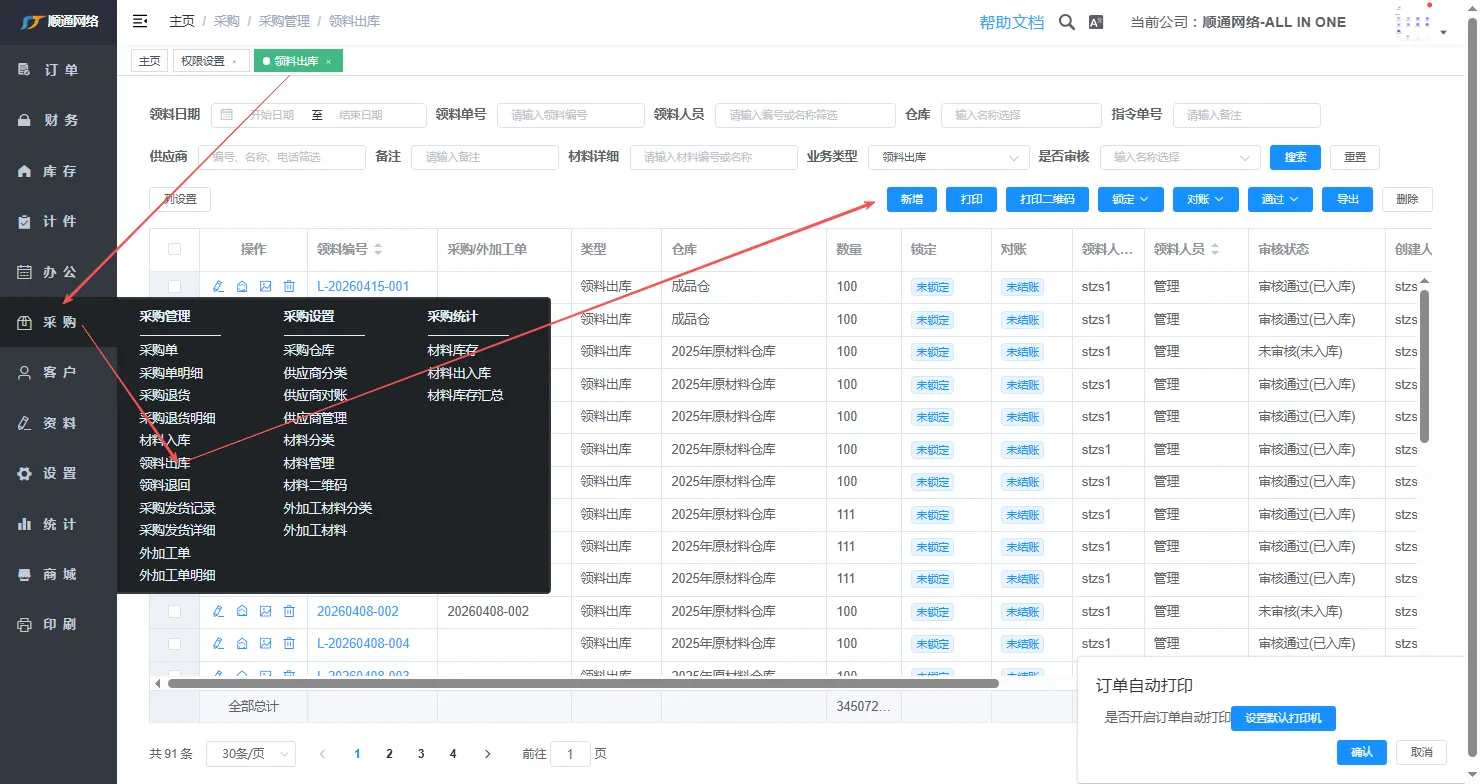Click the language translate icon in header
Screen dimensions: 1480x784
(1096, 22)
